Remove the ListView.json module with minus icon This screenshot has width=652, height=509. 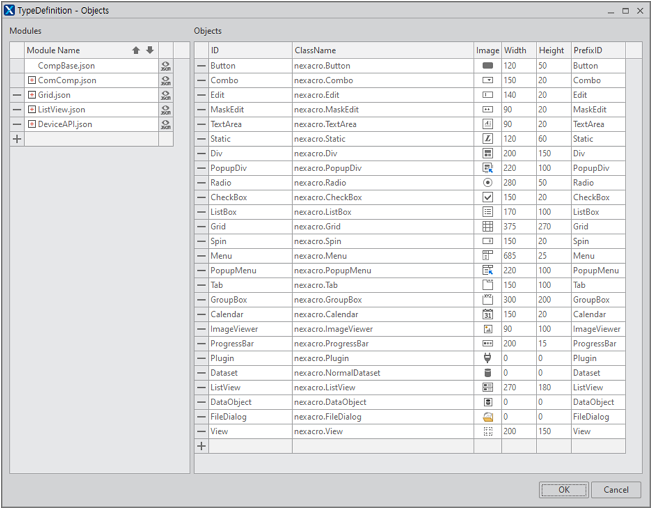(17, 110)
